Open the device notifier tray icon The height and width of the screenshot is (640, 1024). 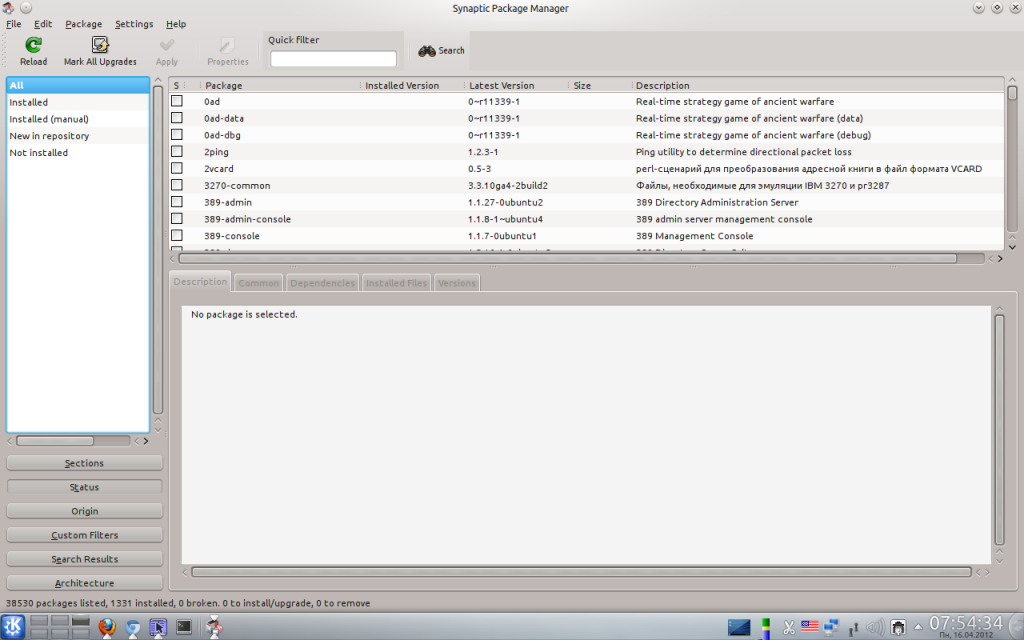(899, 628)
